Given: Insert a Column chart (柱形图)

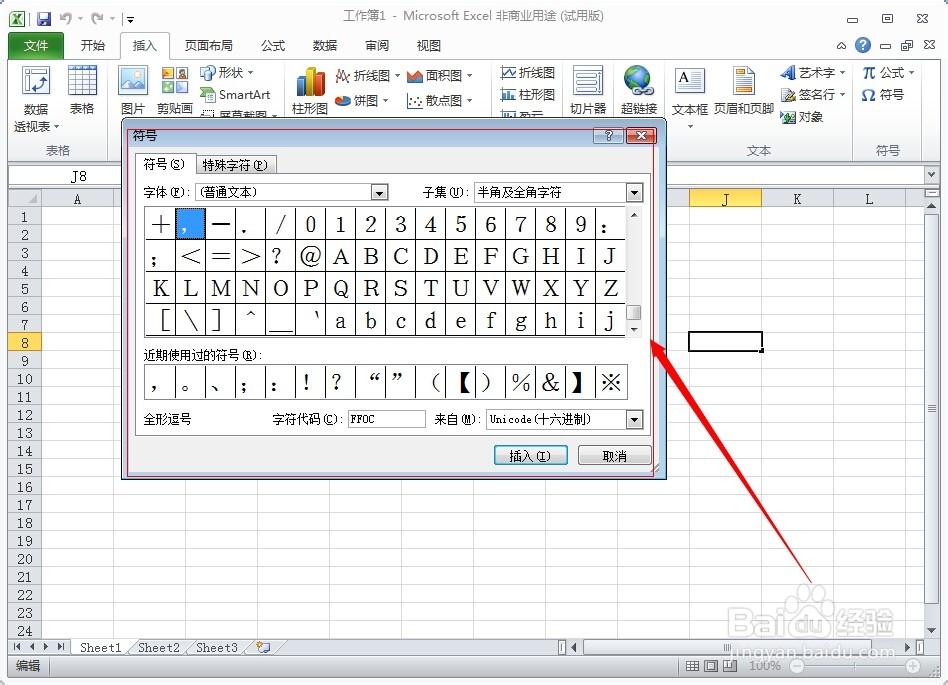Looking at the screenshot, I should (x=310, y=90).
